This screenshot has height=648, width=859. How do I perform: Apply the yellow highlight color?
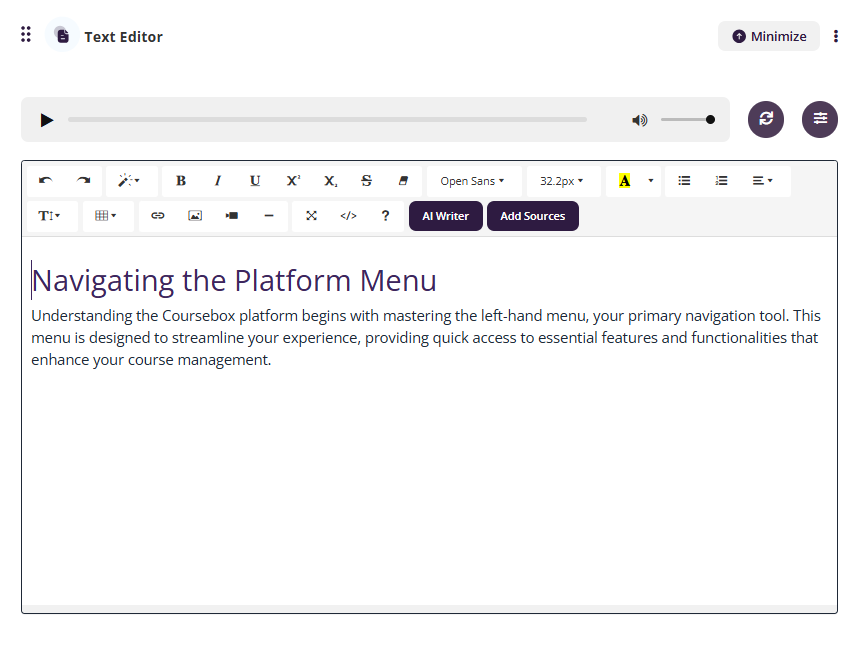[x=625, y=181]
